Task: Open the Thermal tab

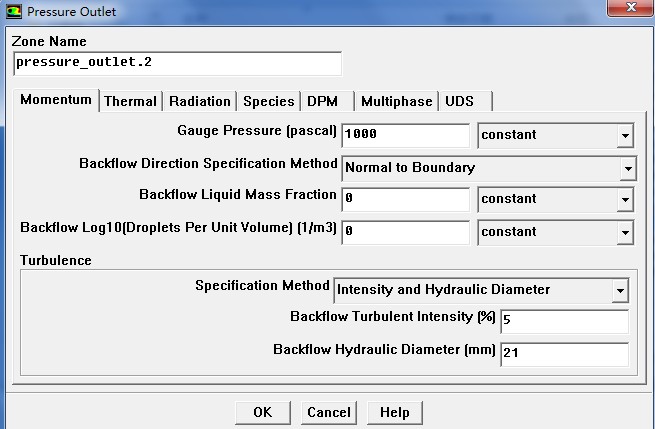Action: pos(130,101)
